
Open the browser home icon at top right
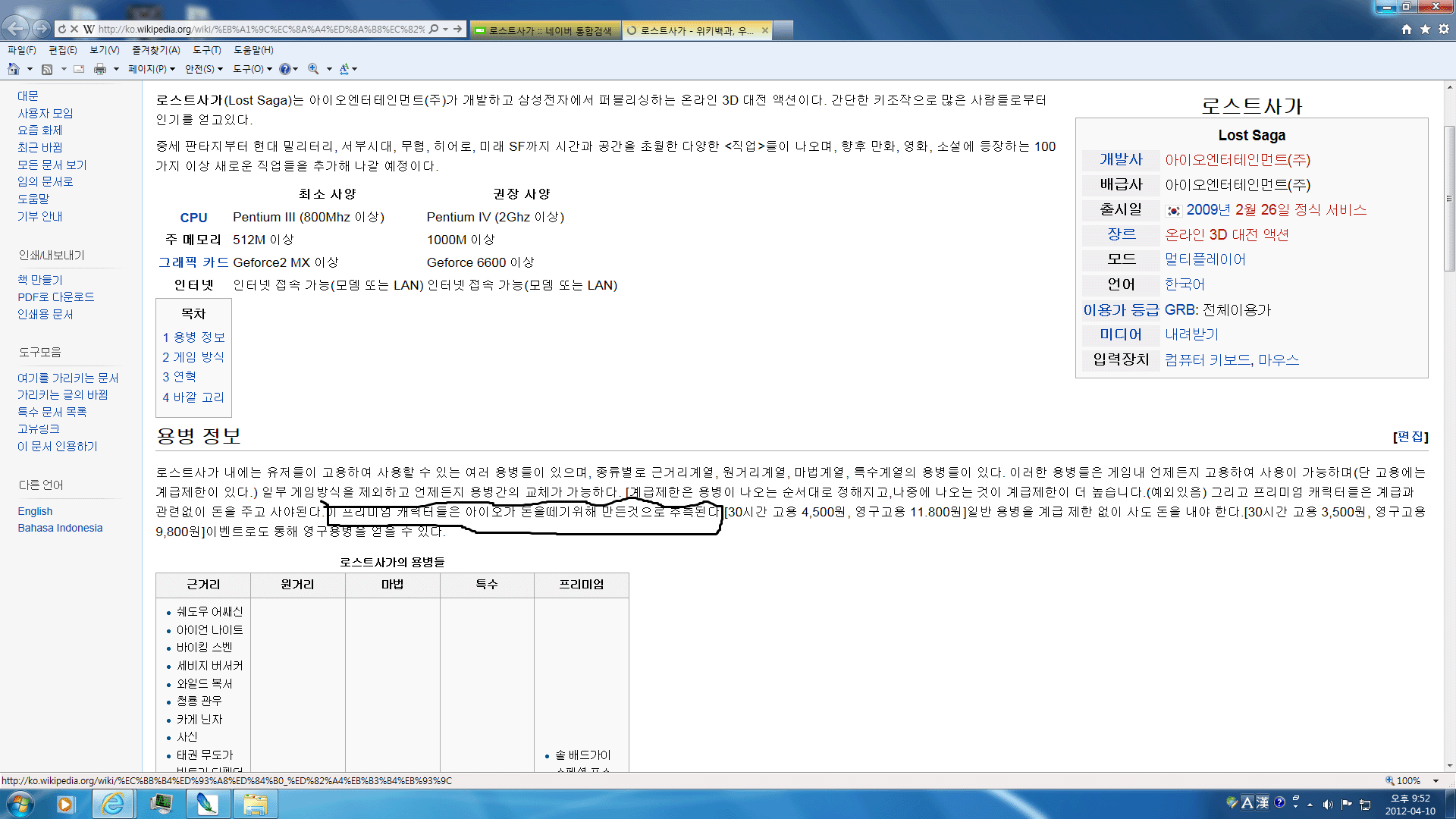pos(1407,29)
